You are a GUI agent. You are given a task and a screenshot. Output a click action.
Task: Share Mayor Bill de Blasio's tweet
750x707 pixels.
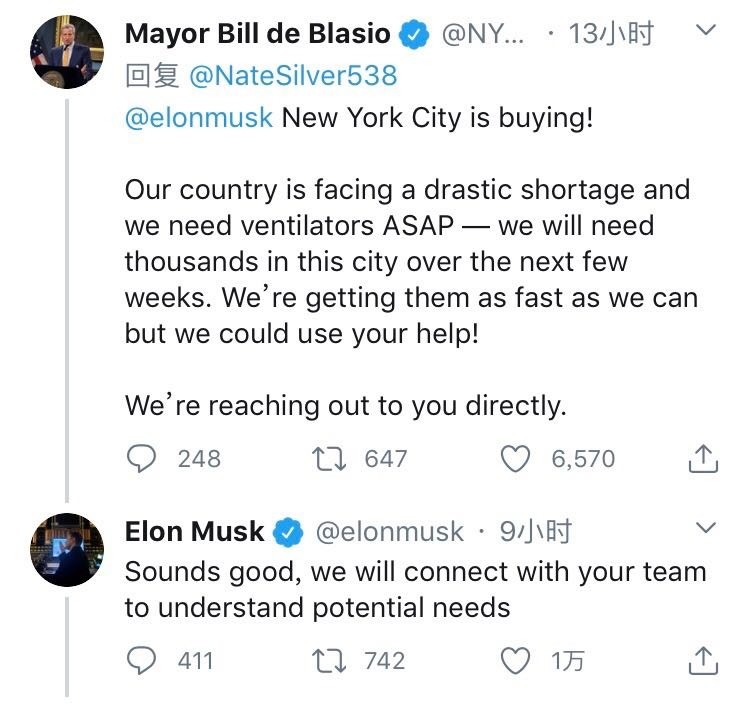pos(705,459)
